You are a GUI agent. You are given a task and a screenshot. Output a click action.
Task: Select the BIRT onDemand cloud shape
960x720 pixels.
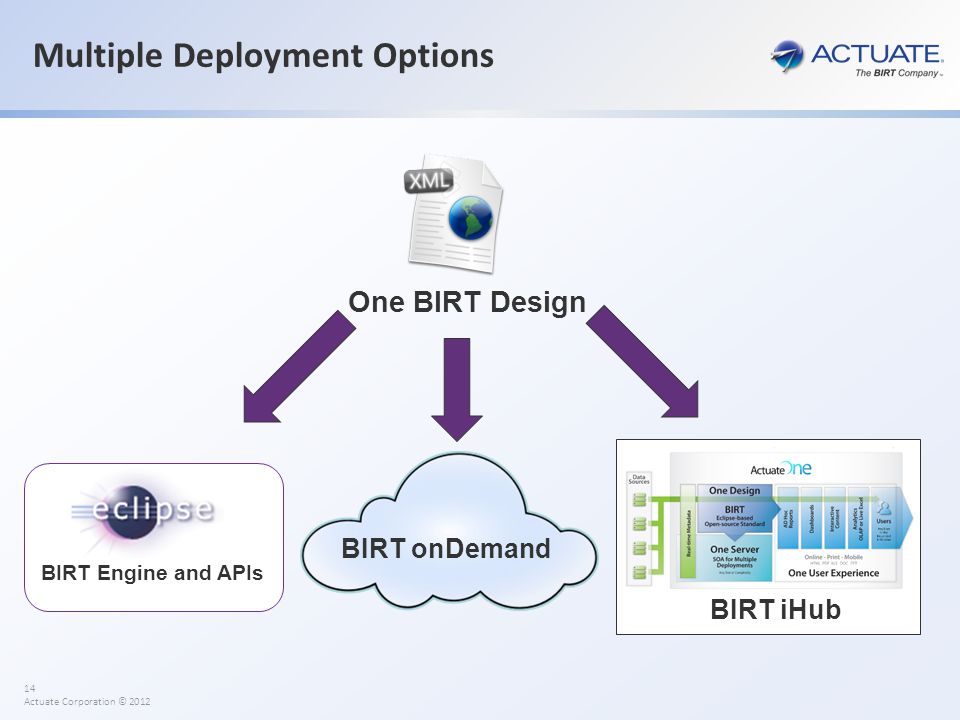pyautogui.click(x=449, y=531)
